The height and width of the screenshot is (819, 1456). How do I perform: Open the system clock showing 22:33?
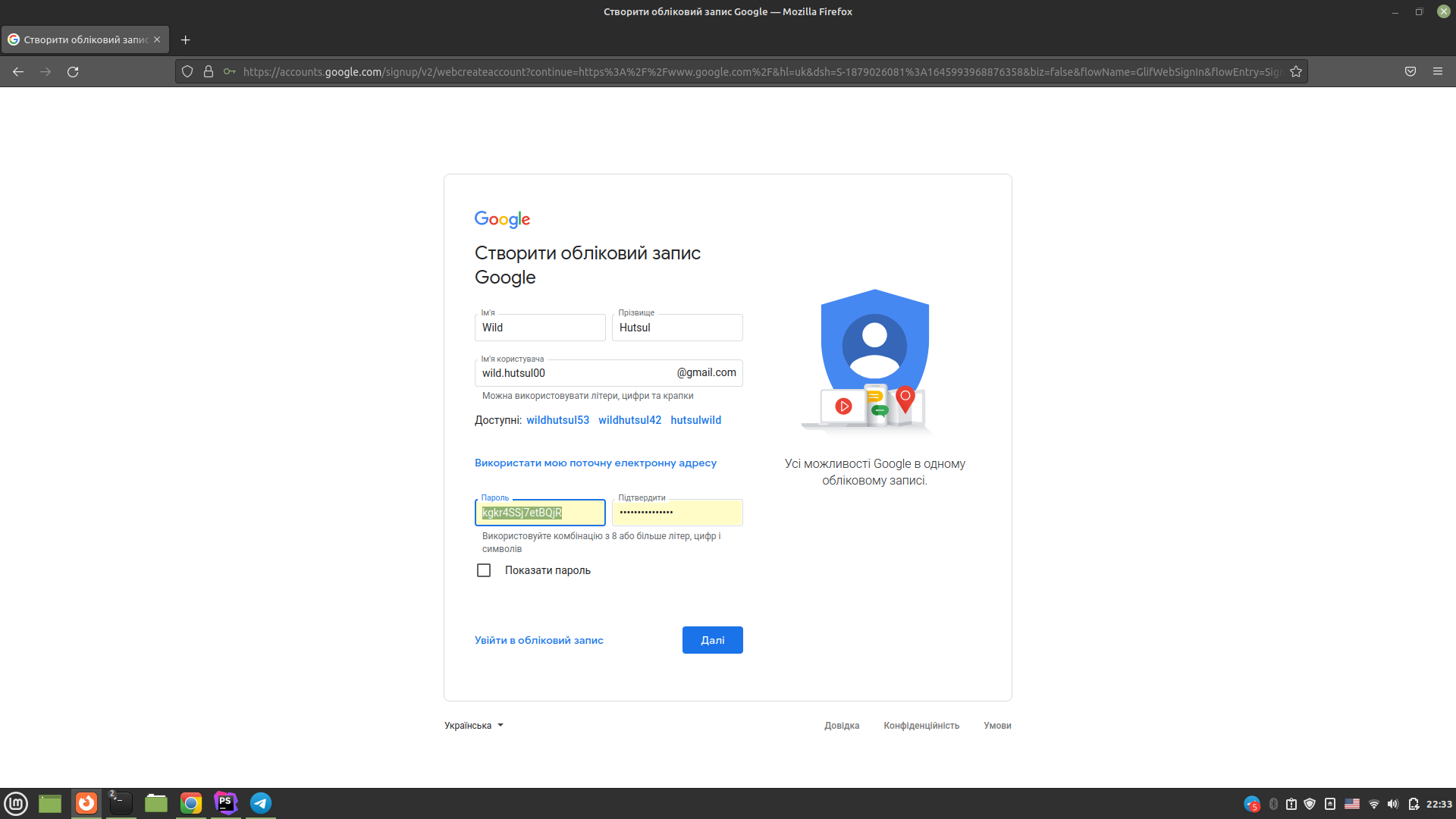(1439, 804)
